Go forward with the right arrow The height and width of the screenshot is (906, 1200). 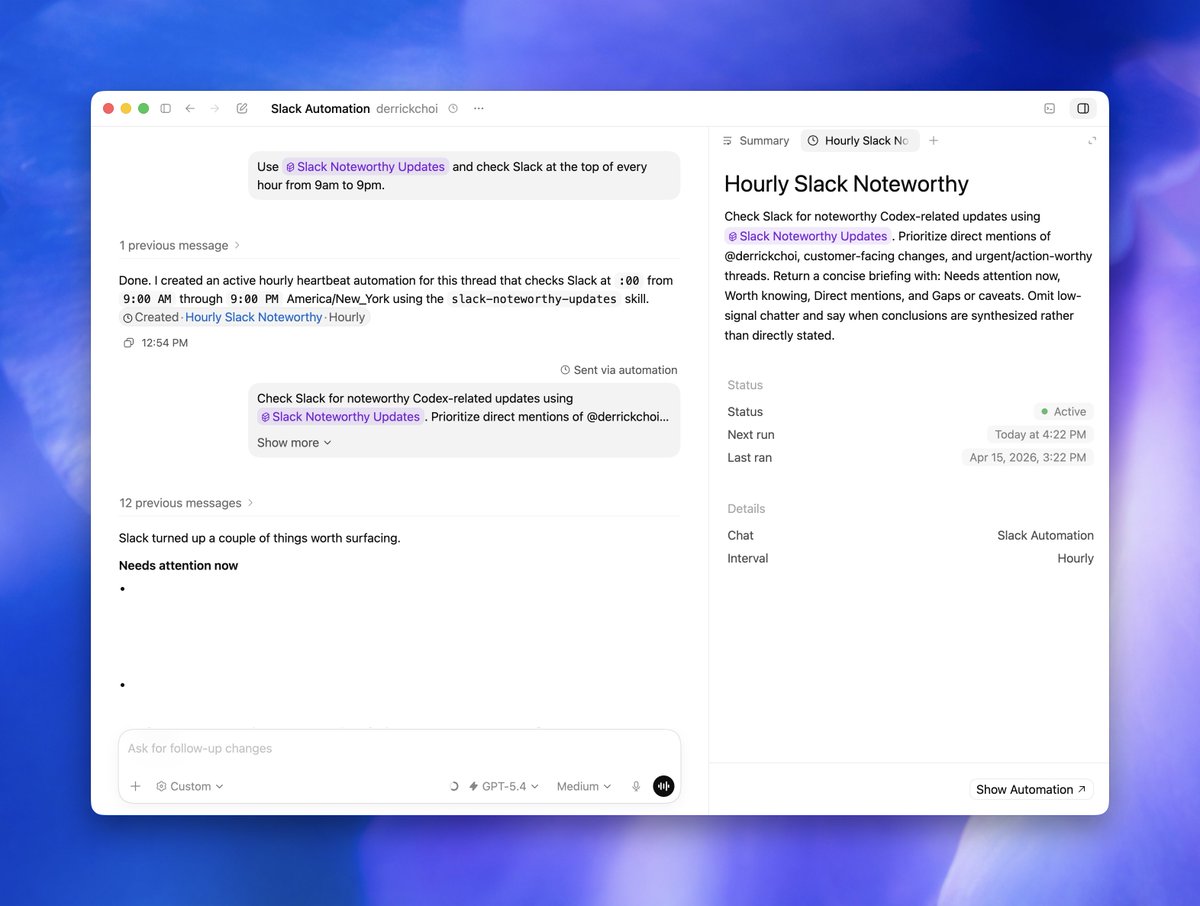[215, 108]
